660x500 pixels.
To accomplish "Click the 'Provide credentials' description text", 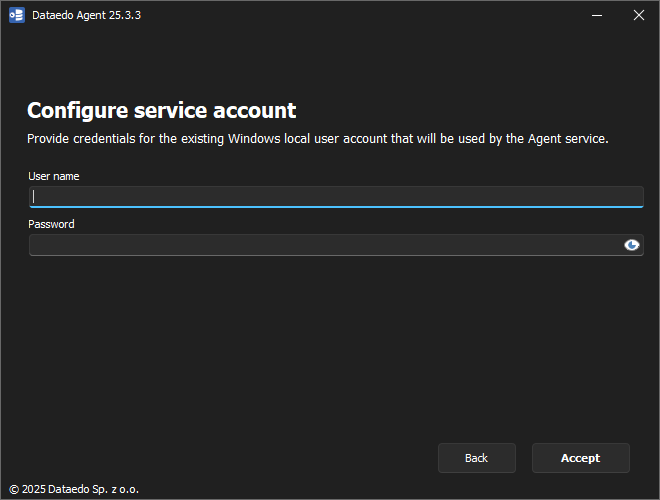I will [x=318, y=139].
